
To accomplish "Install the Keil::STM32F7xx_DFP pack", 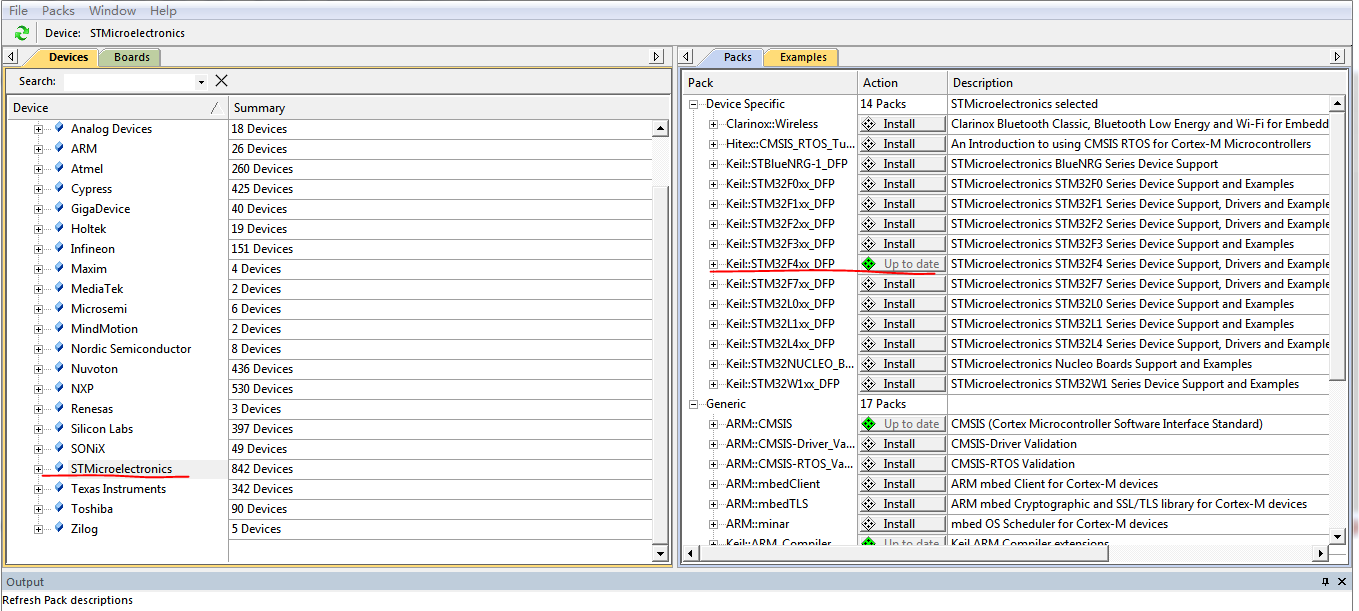I will click(901, 284).
